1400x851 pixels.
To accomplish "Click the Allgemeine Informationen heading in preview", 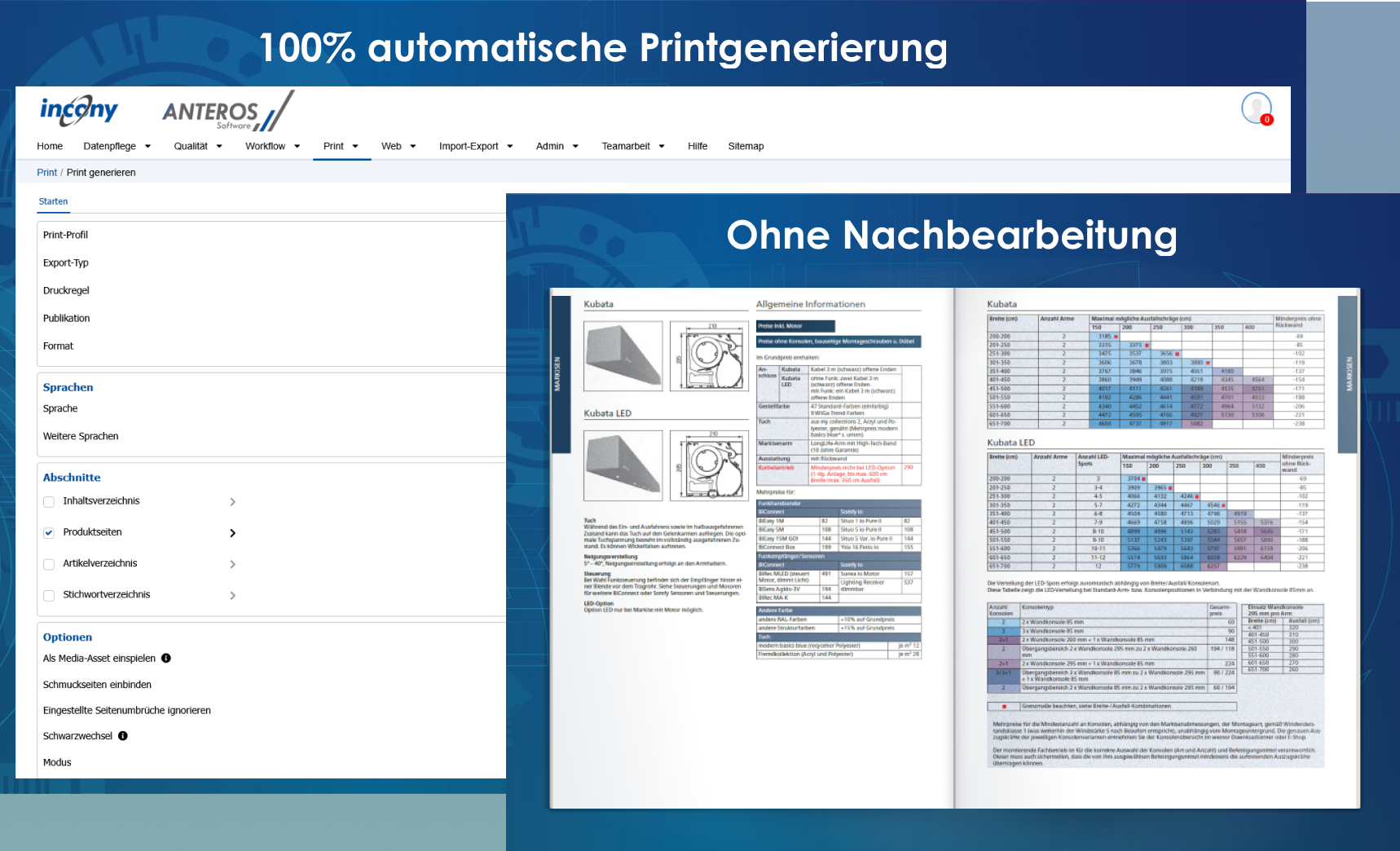I will coord(811,304).
